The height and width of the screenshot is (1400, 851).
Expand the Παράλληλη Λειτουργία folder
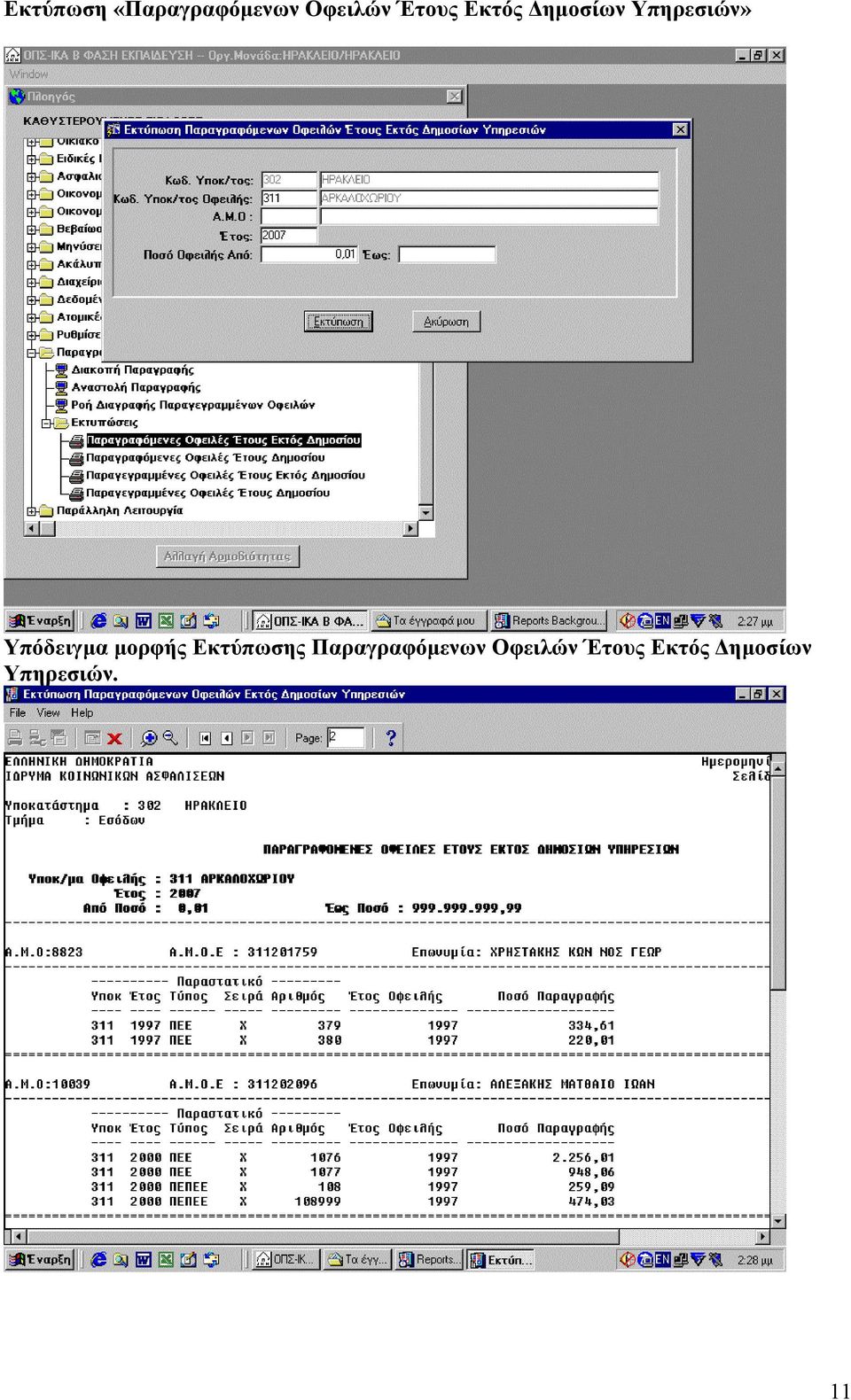click(32, 511)
